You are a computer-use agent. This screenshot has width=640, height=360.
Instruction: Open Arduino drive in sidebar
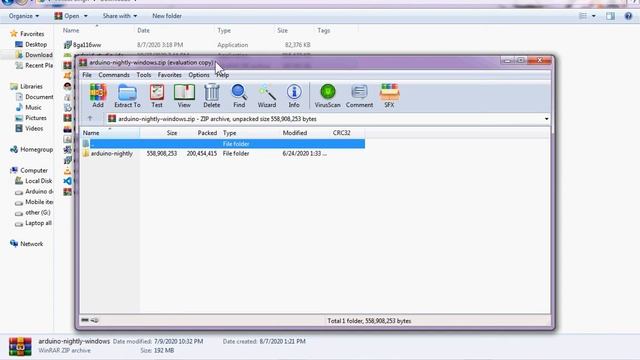(34, 191)
